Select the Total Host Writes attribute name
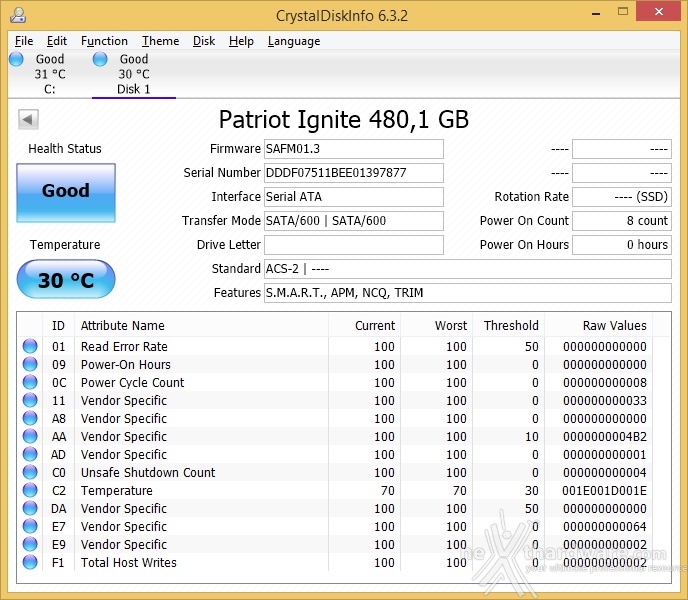Image resolution: width=688 pixels, height=600 pixels. click(x=129, y=562)
